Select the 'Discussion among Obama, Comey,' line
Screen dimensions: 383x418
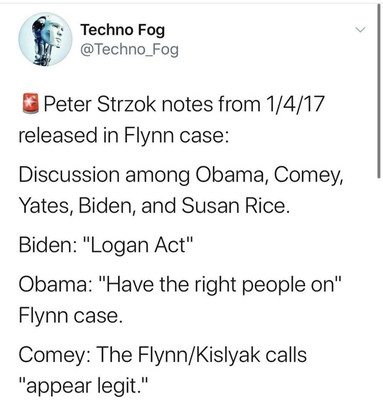(x=181, y=175)
